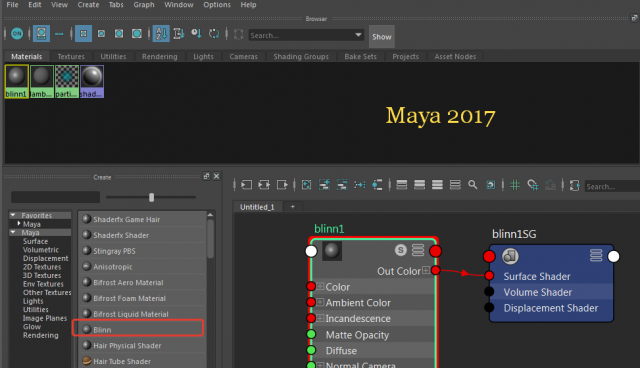Click the Create panel filter field
The image size is (640, 368).
(56, 197)
